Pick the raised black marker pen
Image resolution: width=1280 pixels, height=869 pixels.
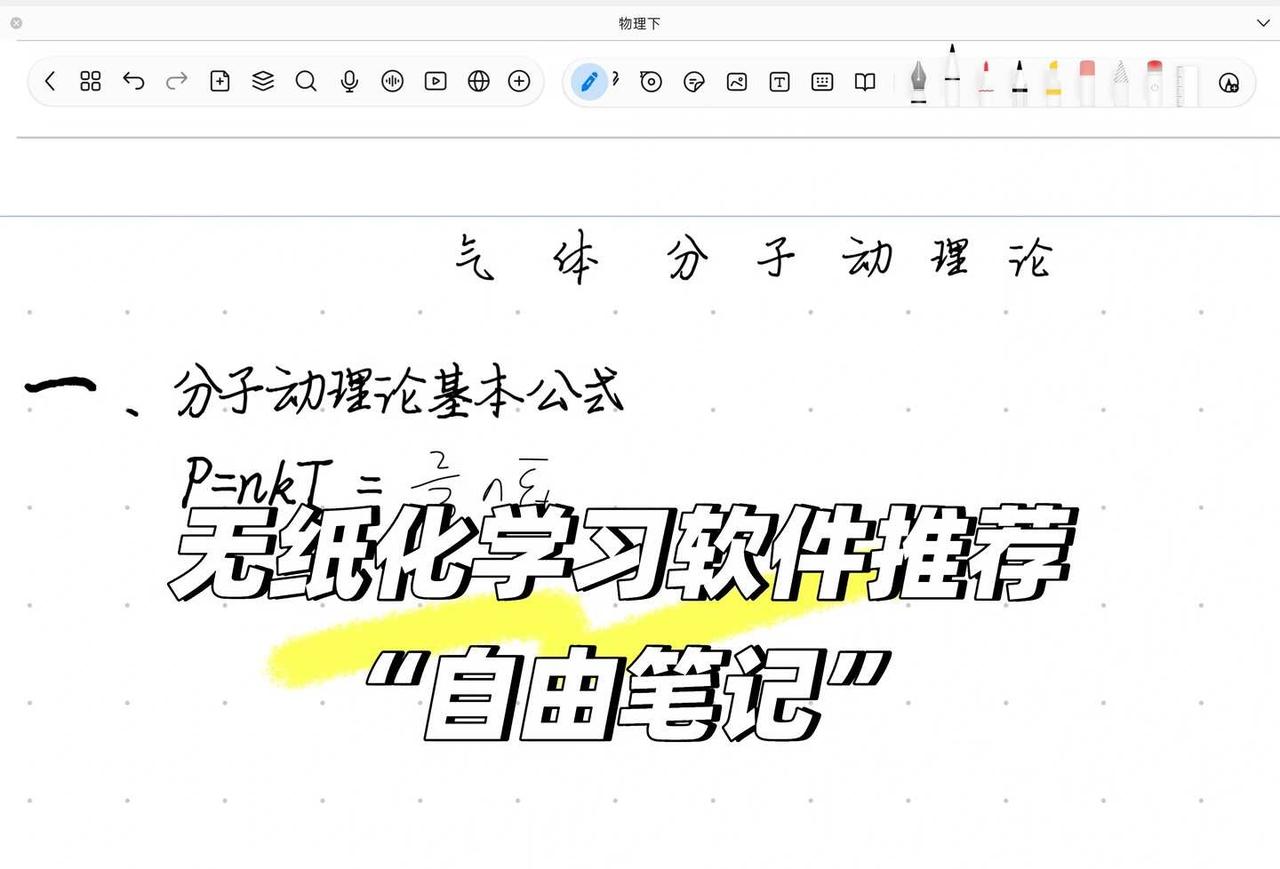point(952,73)
